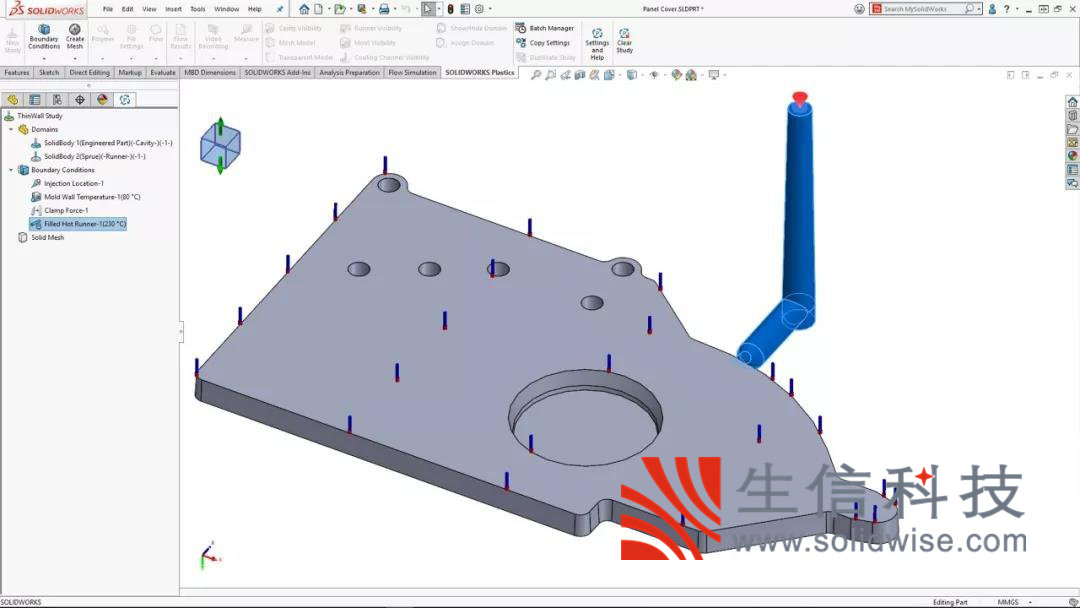Switch to the Sketch tab
This screenshot has height=608, width=1080.
coord(49,72)
